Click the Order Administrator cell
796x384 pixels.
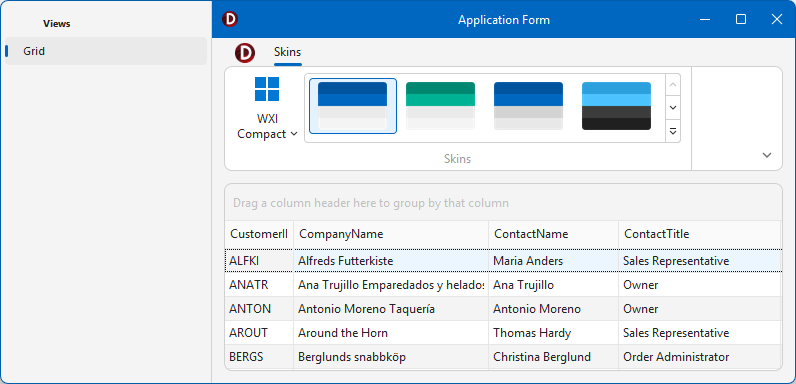click(699, 357)
